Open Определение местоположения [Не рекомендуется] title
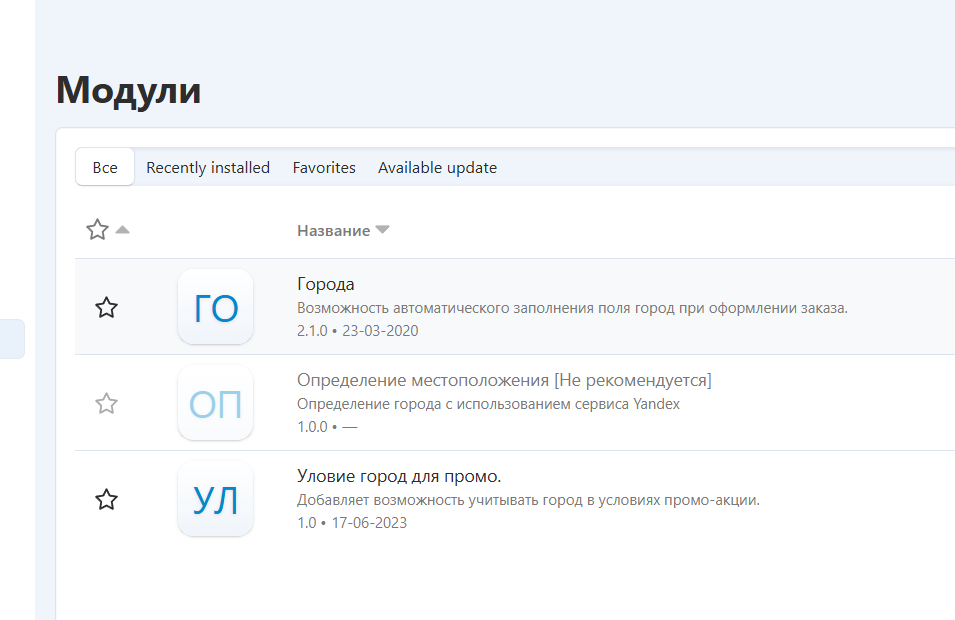Screen dimensions: 955x620 coord(504,381)
